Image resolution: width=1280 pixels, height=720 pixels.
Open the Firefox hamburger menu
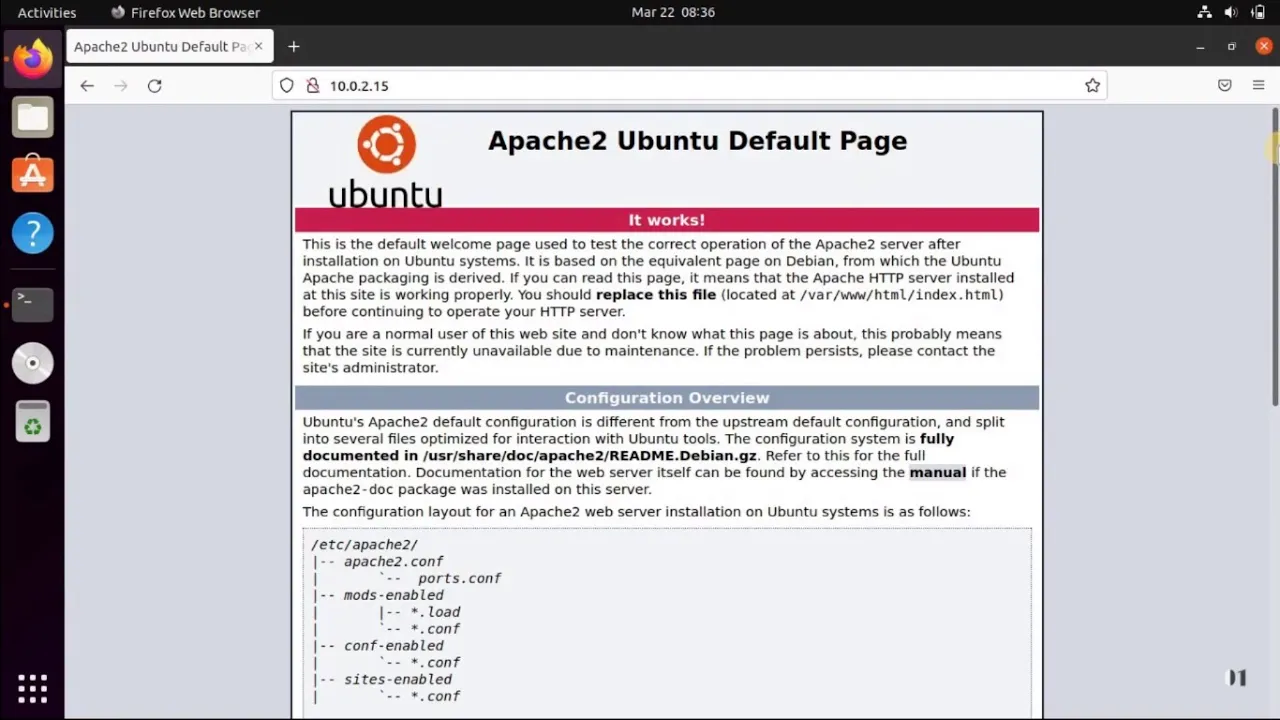click(x=1259, y=86)
